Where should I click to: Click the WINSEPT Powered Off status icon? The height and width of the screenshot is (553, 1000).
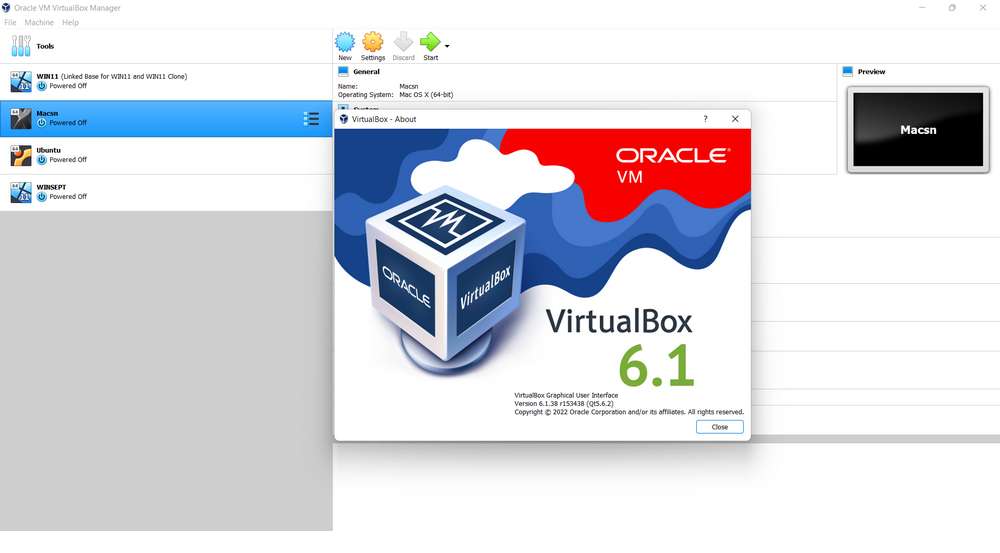pyautogui.click(x=41, y=196)
